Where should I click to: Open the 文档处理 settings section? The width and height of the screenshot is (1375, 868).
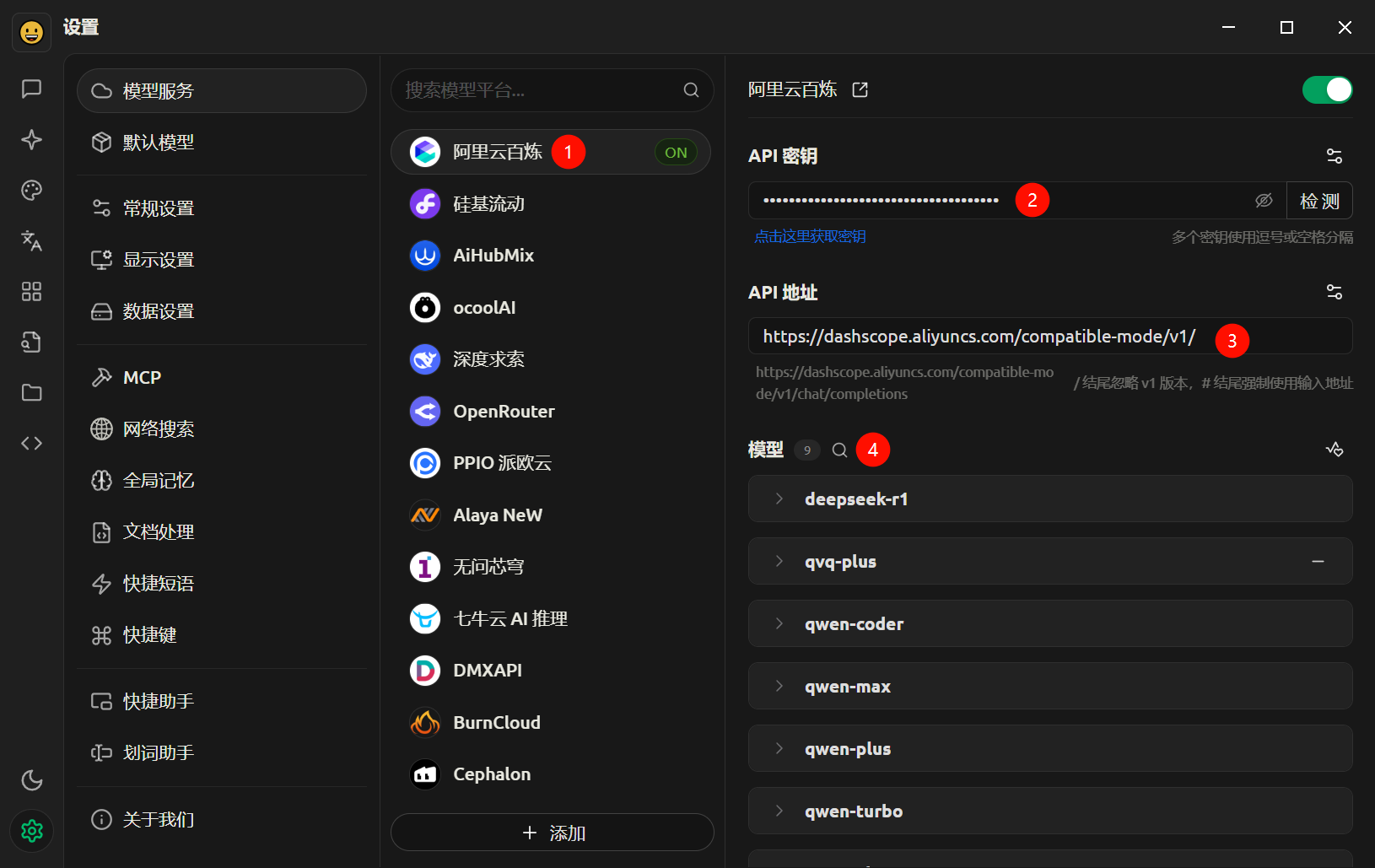222,532
